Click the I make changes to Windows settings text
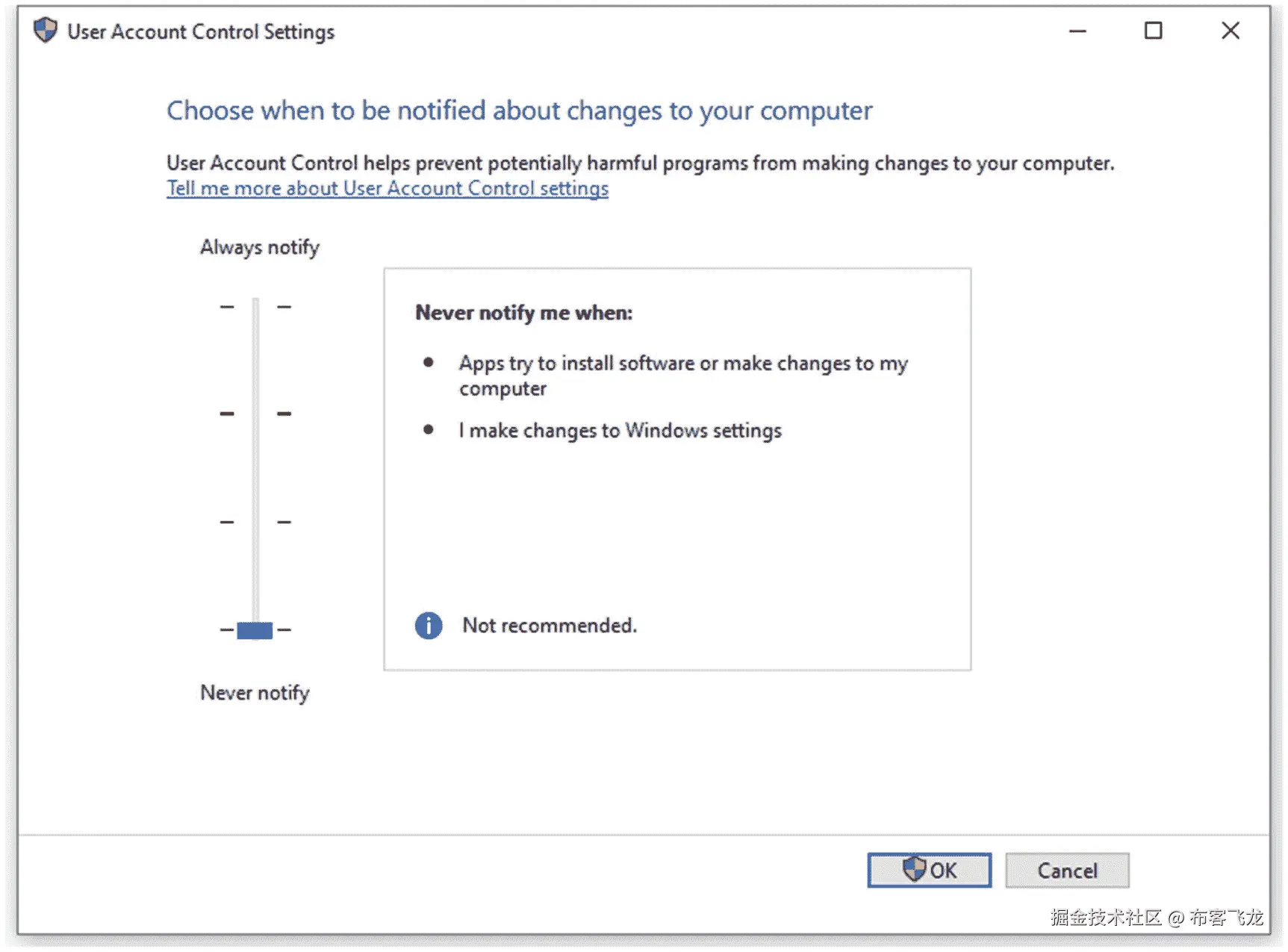Screen dimensions: 1288x952 click(x=620, y=431)
